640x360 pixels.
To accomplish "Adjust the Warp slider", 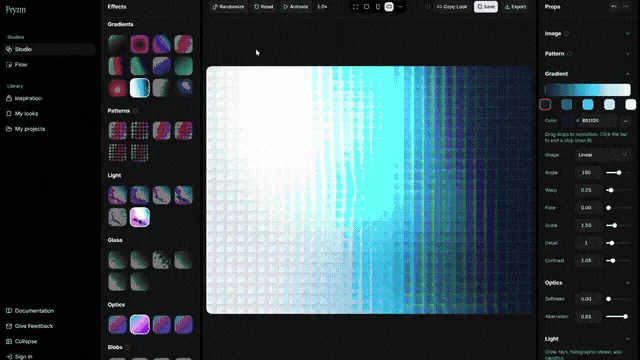I will click(x=618, y=190).
